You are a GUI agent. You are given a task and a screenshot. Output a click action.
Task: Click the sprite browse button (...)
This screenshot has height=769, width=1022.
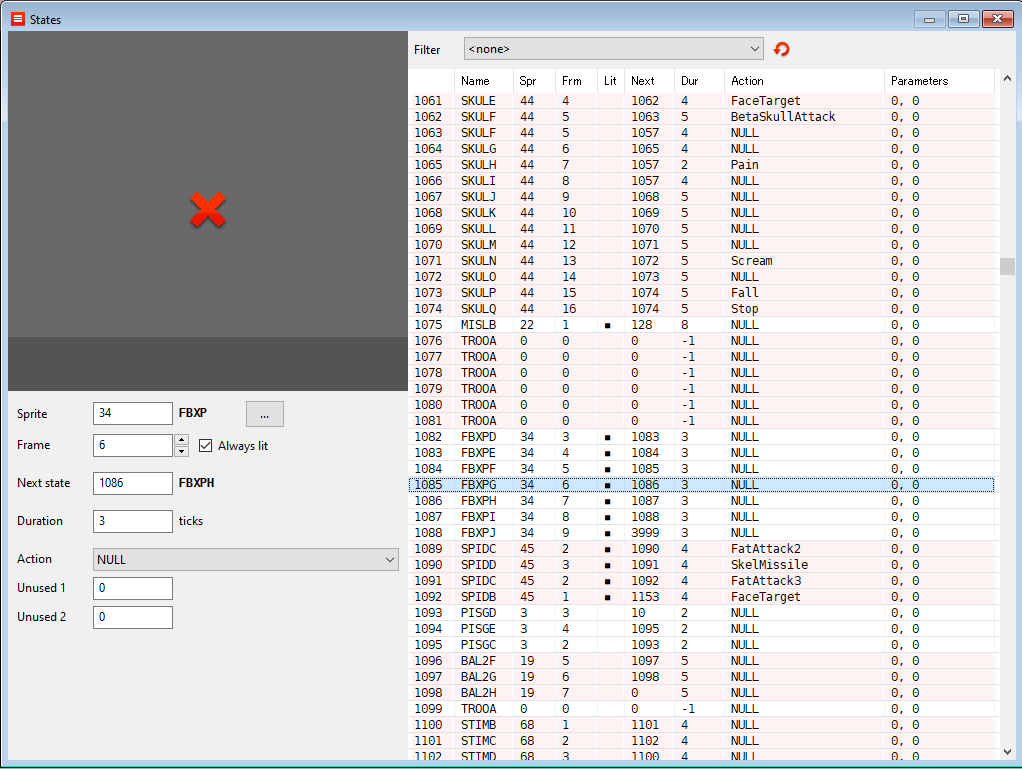[265, 414]
